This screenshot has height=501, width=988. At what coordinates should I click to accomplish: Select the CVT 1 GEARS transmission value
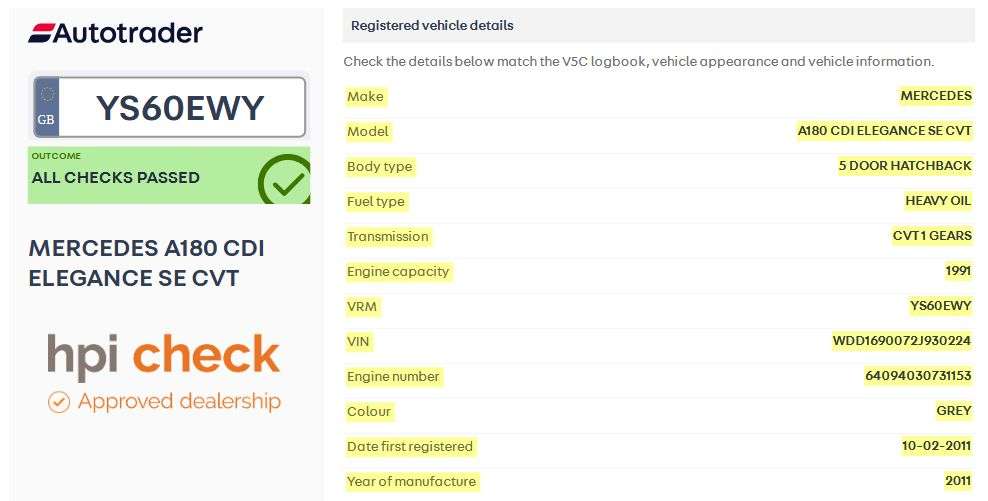click(x=931, y=236)
